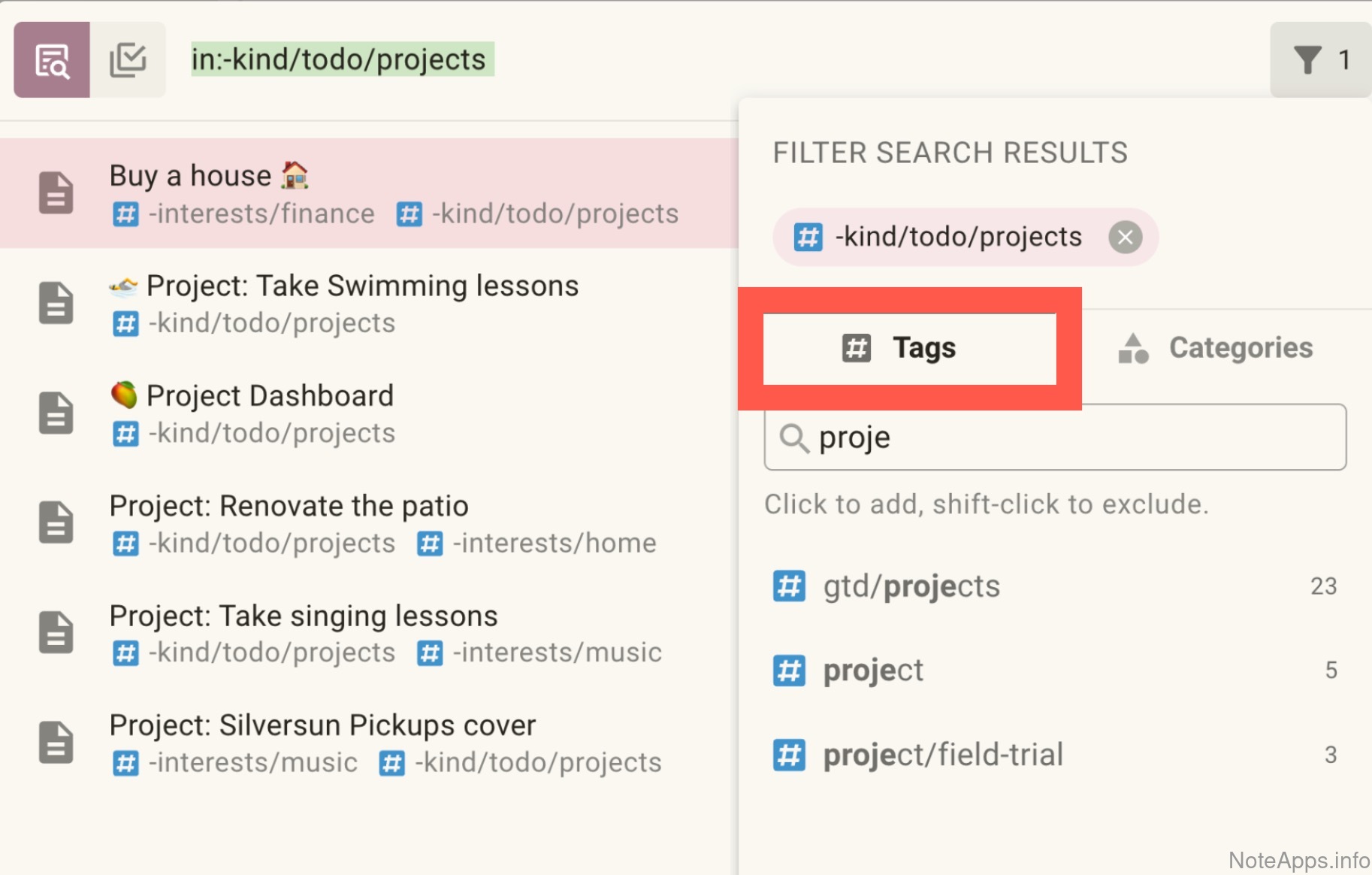Click document icon beside Take singing lessons
This screenshot has width=1372, height=875.
(56, 632)
